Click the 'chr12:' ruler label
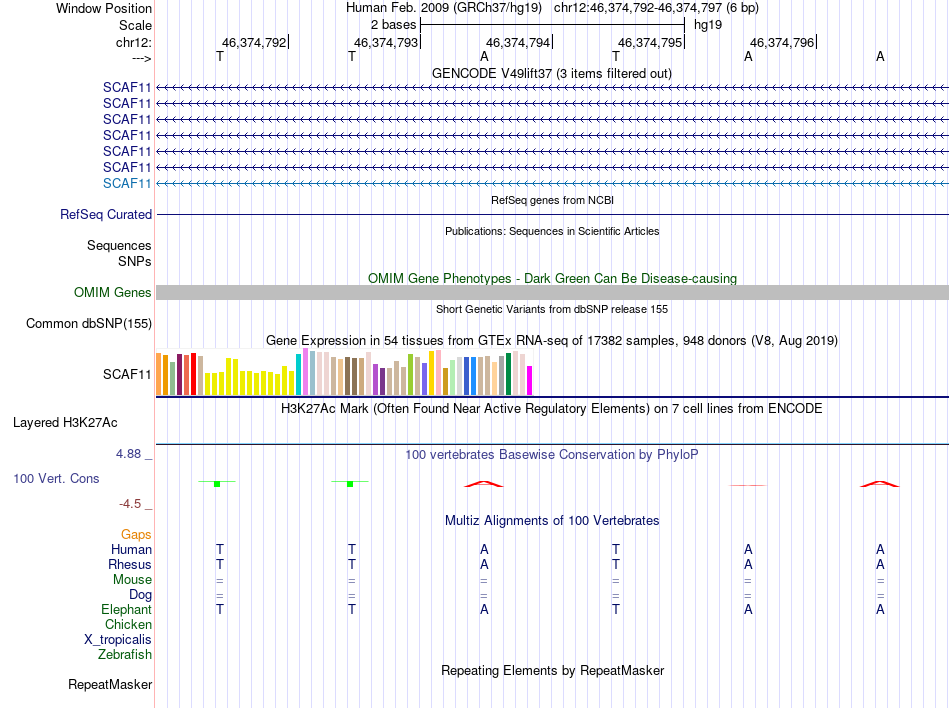 (134, 42)
